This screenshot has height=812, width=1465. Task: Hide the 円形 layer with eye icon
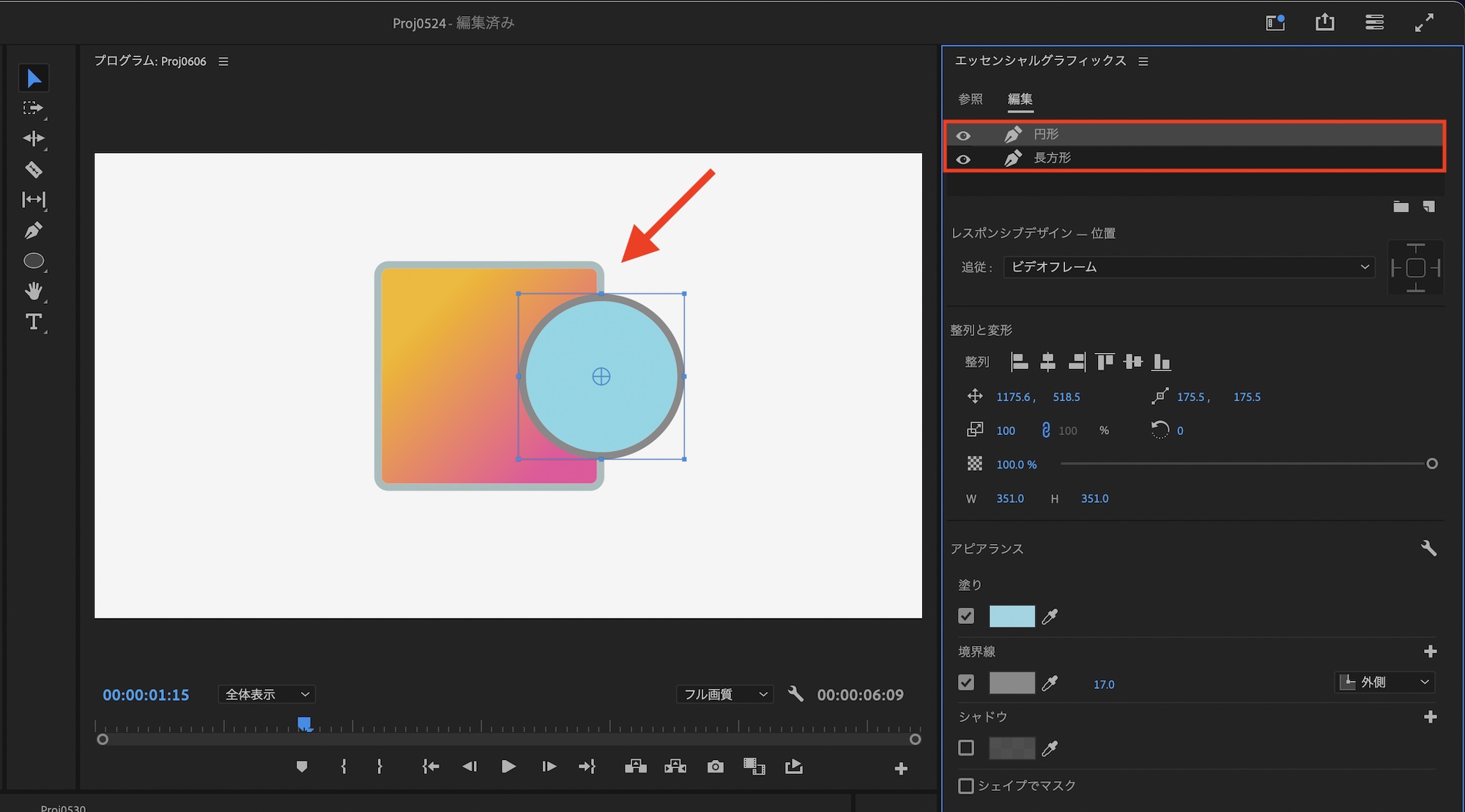(963, 135)
